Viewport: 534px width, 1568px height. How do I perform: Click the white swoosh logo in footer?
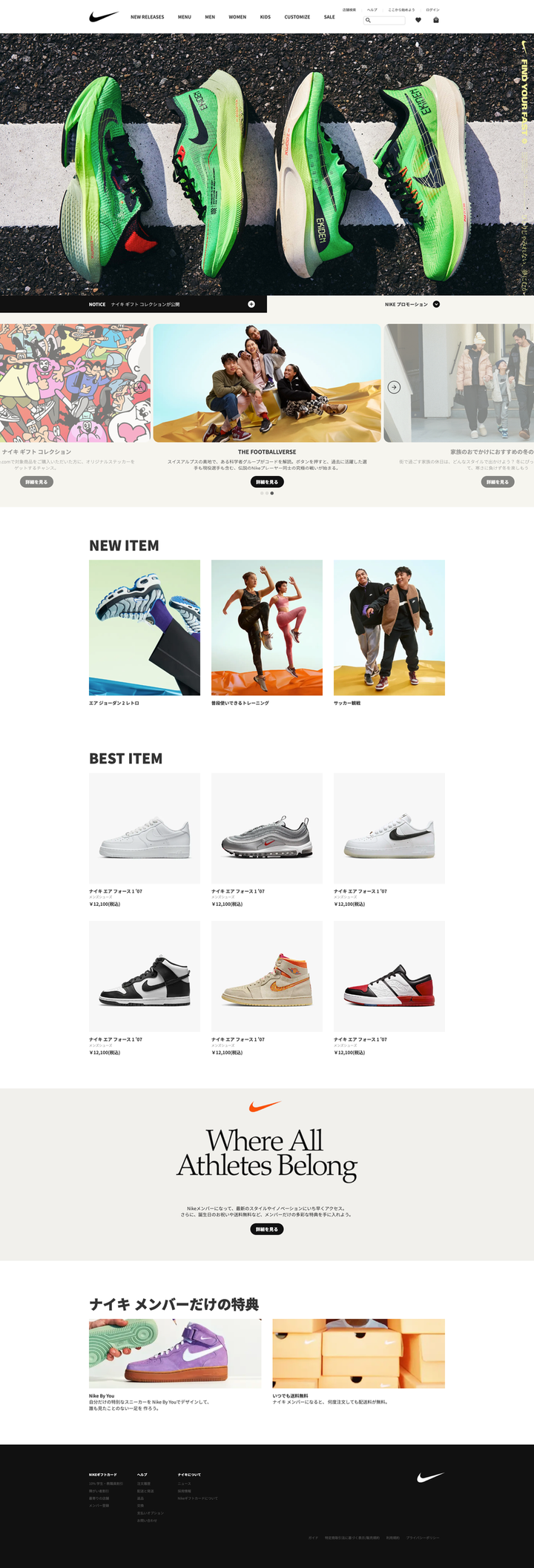(x=430, y=1478)
